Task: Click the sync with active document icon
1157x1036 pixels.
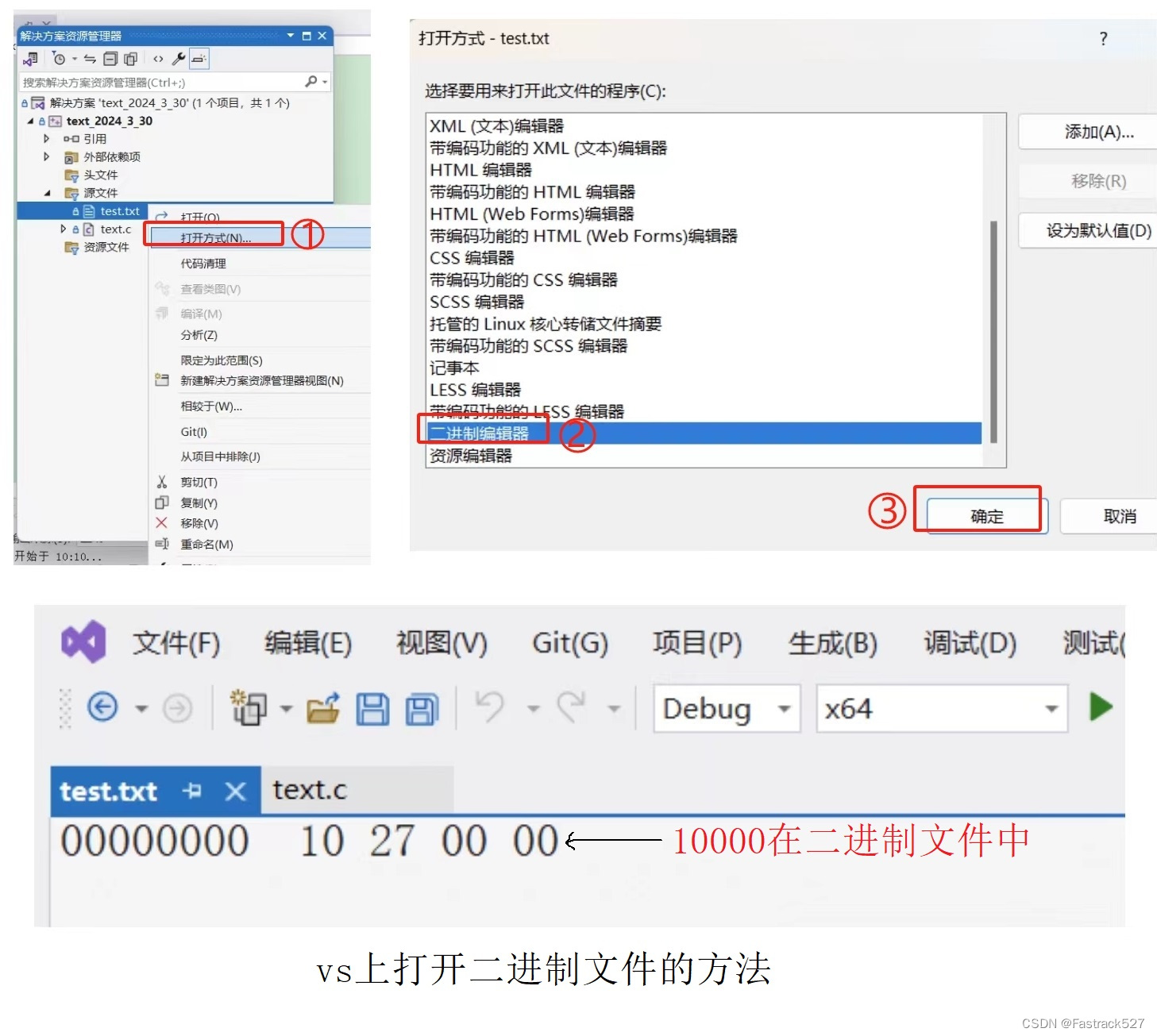Action: click(90, 59)
